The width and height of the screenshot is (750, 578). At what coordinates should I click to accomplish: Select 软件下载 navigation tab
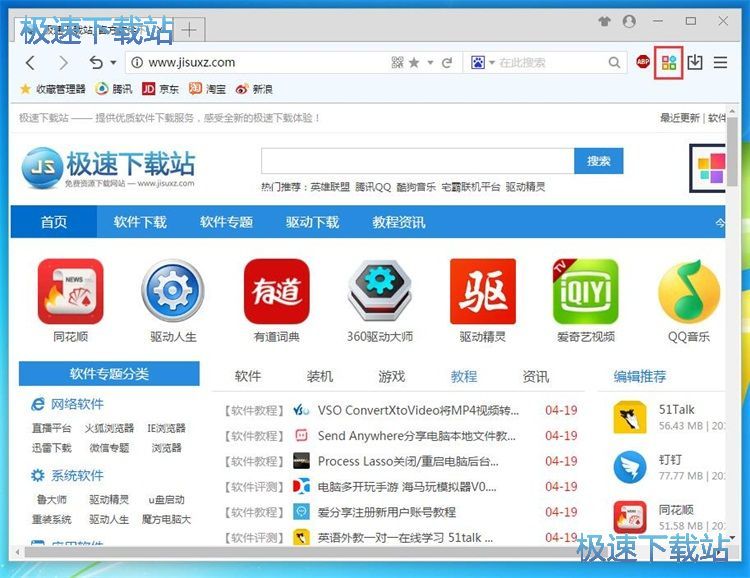140,222
